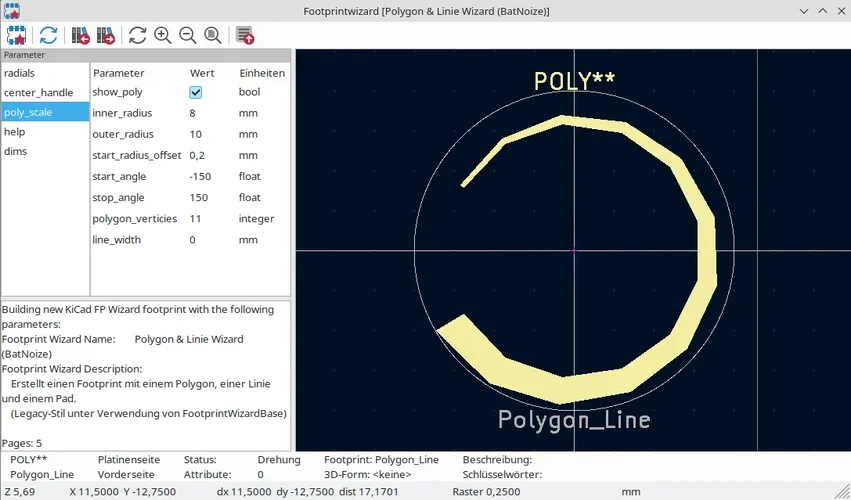851x500 pixels.
Task: Open the window menu chevron in title bar
Action: click(805, 10)
